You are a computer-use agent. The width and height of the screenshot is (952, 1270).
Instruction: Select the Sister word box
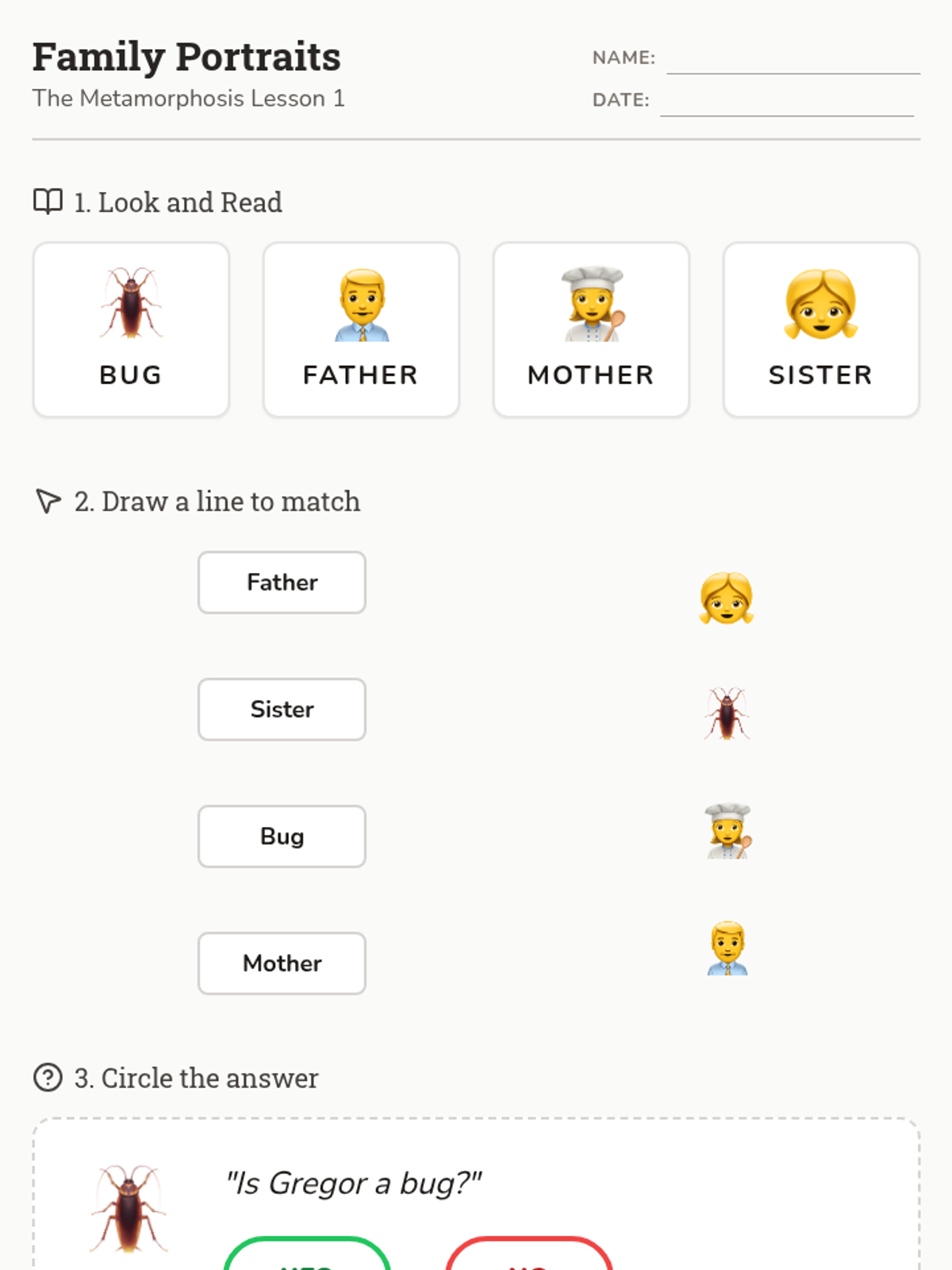click(x=282, y=710)
